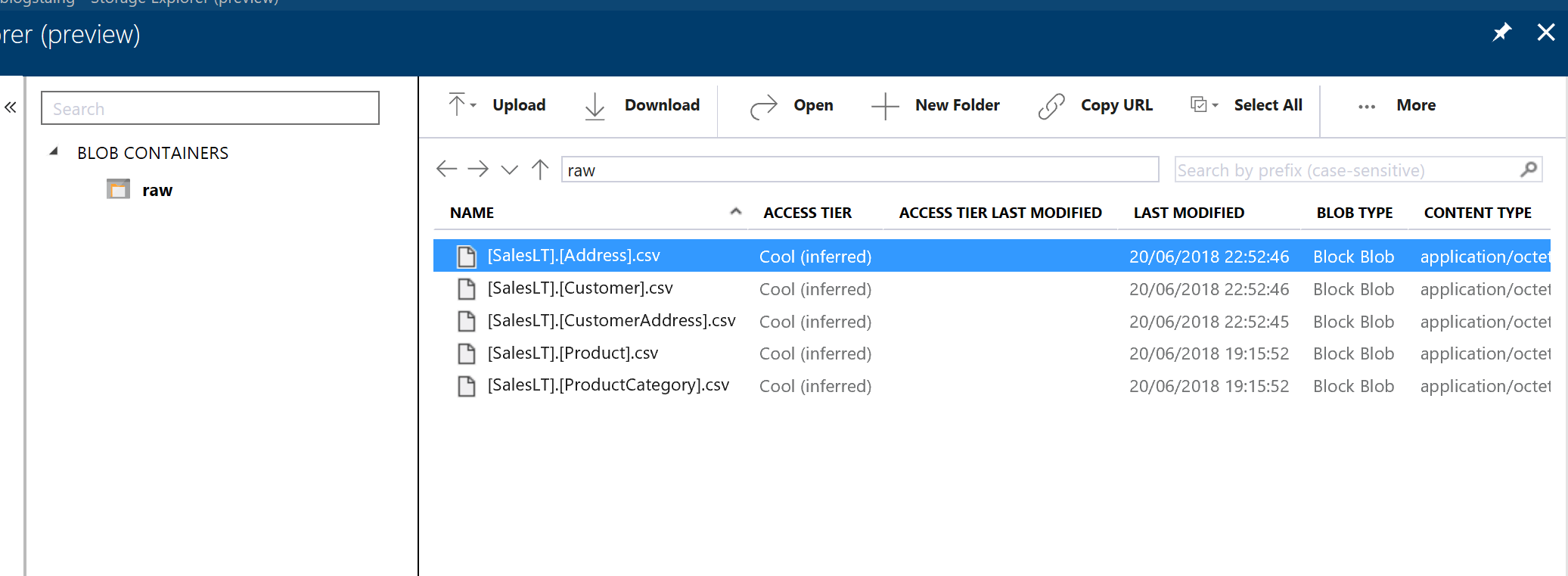Screen dimensions: 1568x576
Task: Click the file icon beside [SalesLT].[ProductCategory].csv
Action: 467,386
